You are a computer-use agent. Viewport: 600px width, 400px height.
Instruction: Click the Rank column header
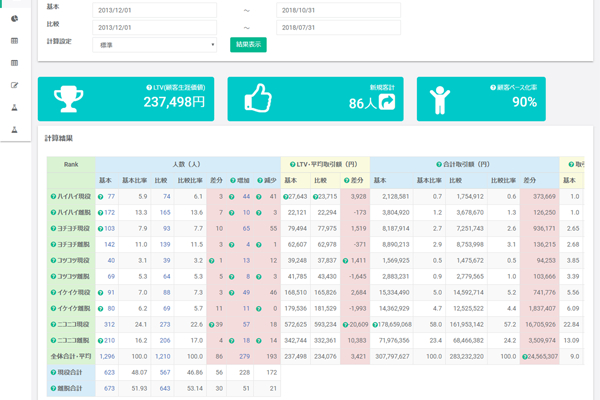coord(71,163)
